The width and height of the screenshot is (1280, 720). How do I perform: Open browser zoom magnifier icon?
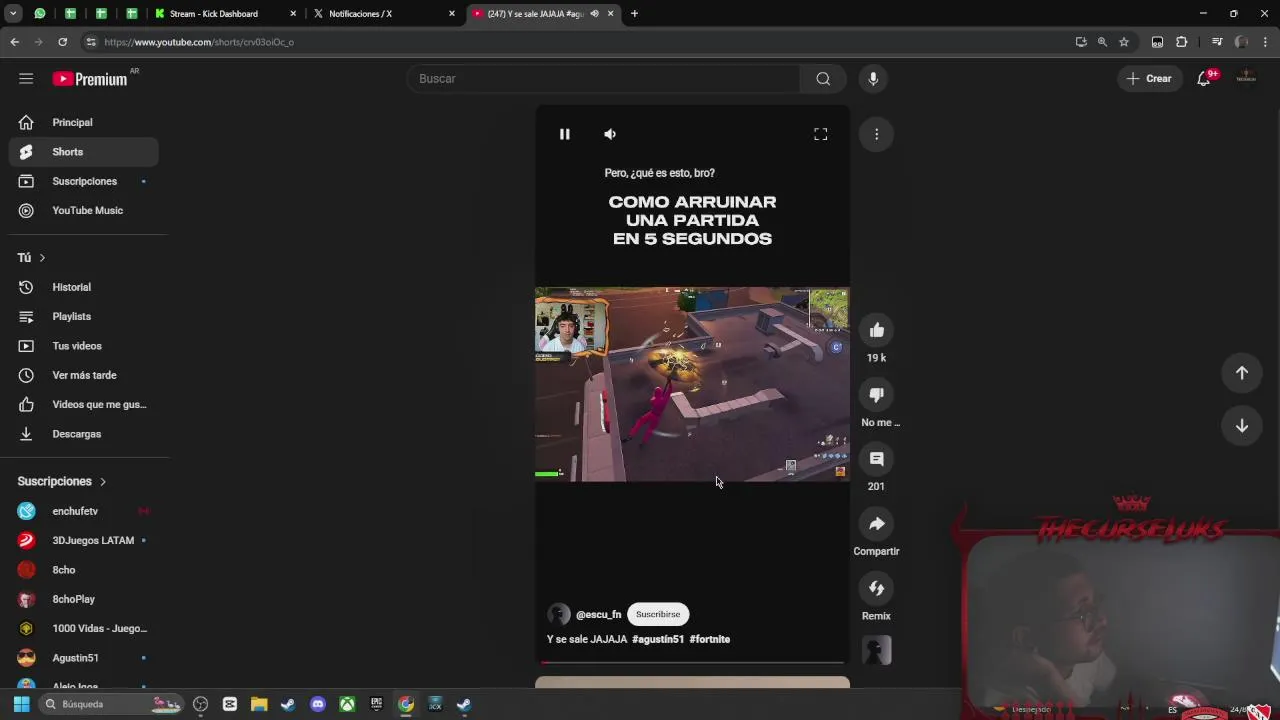click(x=1102, y=42)
